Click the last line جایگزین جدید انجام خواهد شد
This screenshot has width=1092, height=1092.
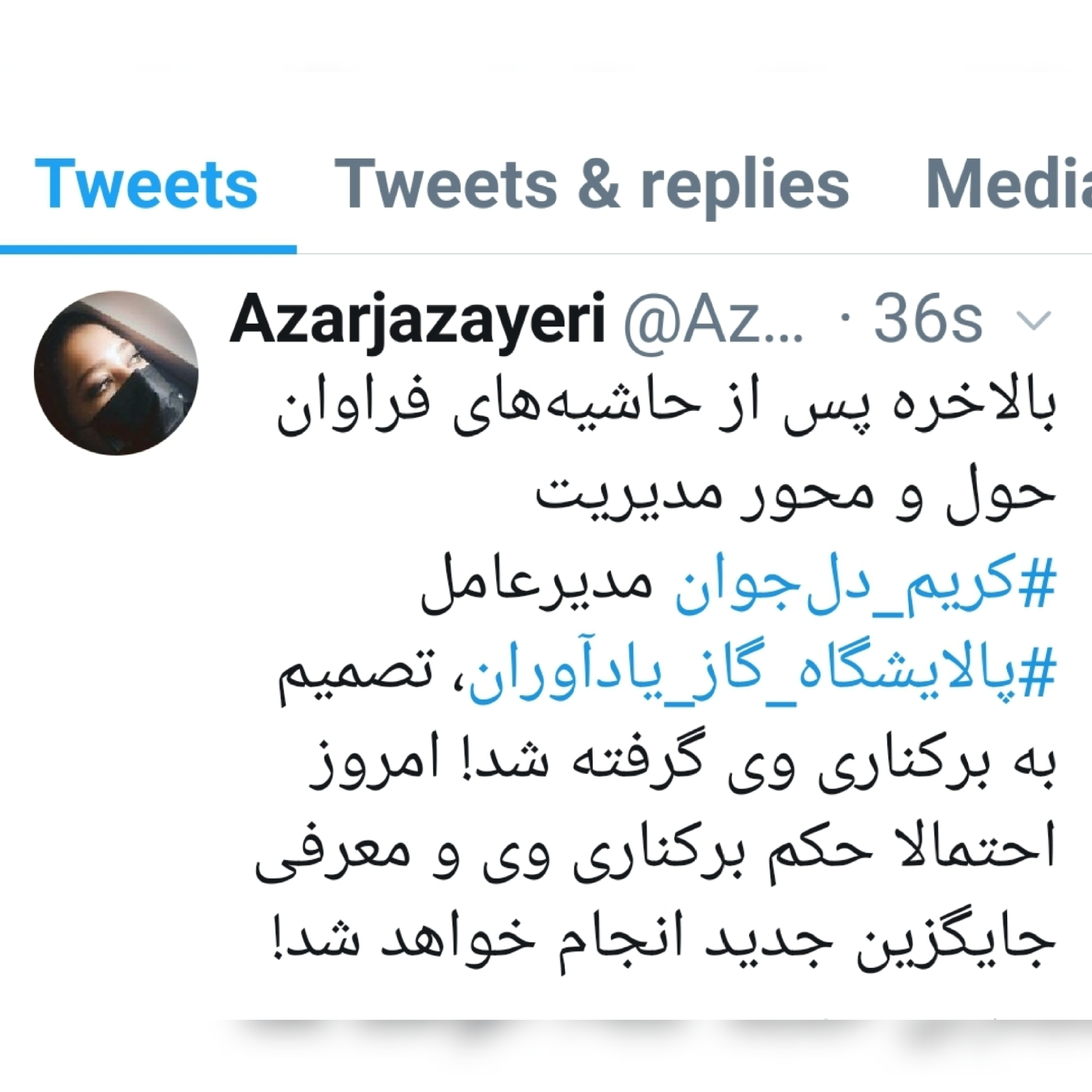click(664, 942)
